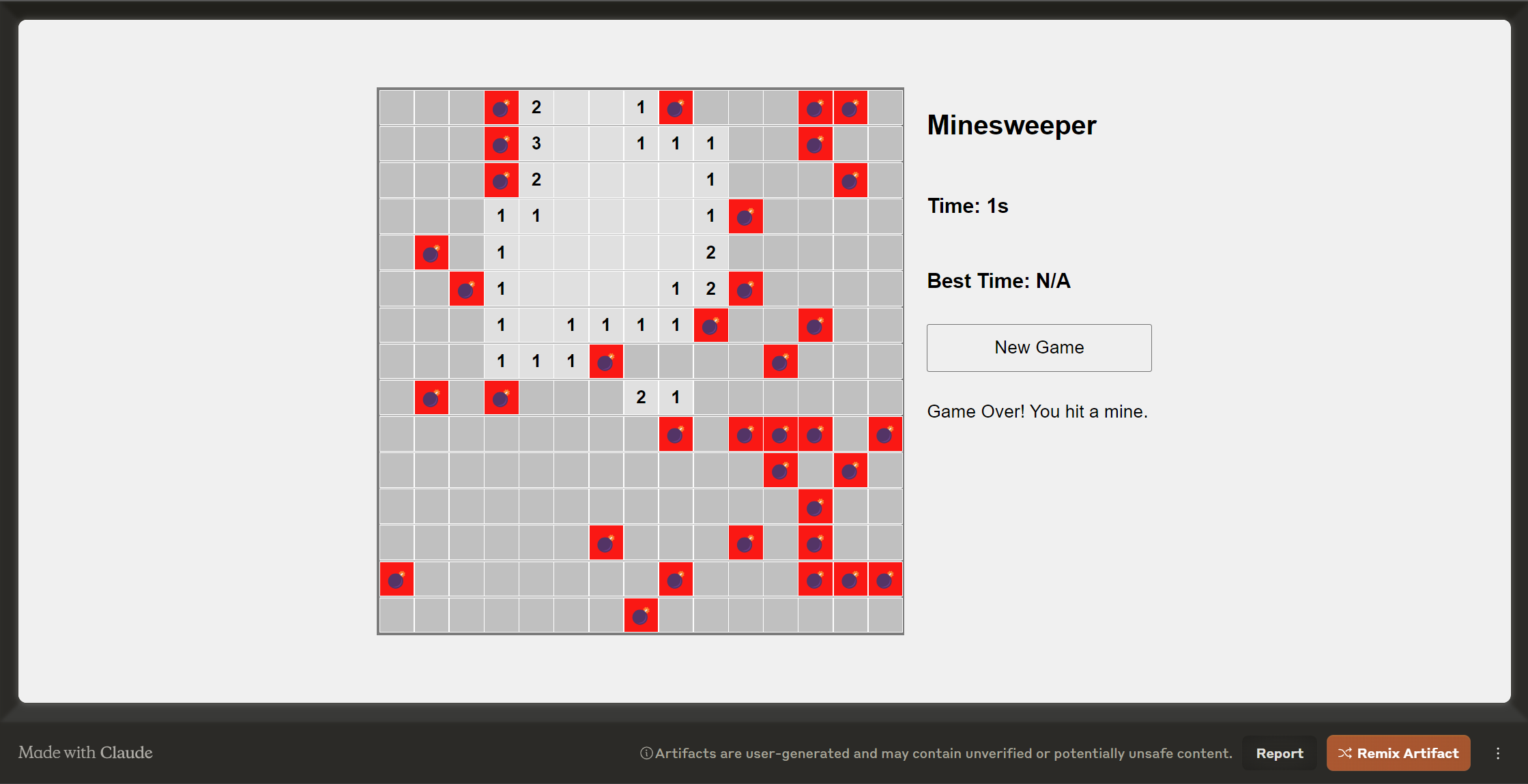The height and width of the screenshot is (784, 1528).
Task: Click the numbered cell showing value 1
Action: coord(640,107)
